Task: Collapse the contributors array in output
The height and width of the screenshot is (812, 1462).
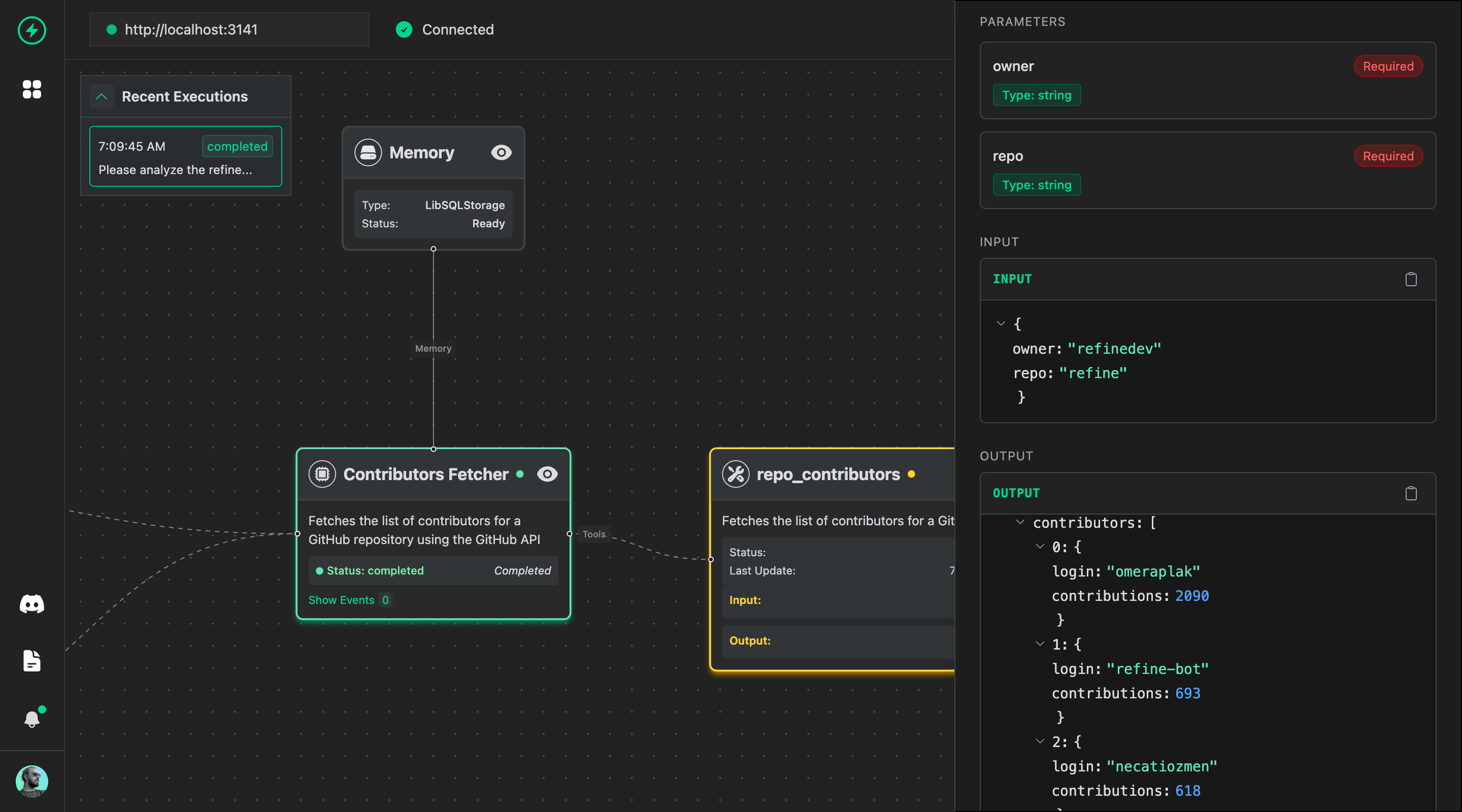Action: [1020, 522]
